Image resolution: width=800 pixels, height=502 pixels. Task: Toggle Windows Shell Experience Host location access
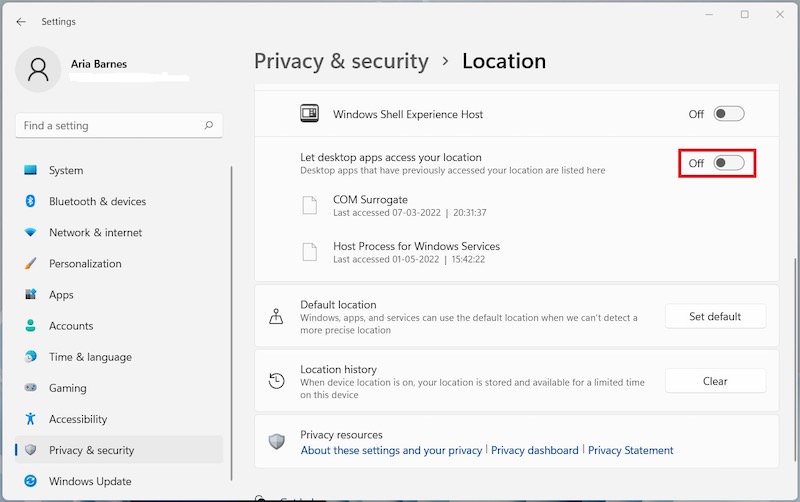tap(728, 114)
